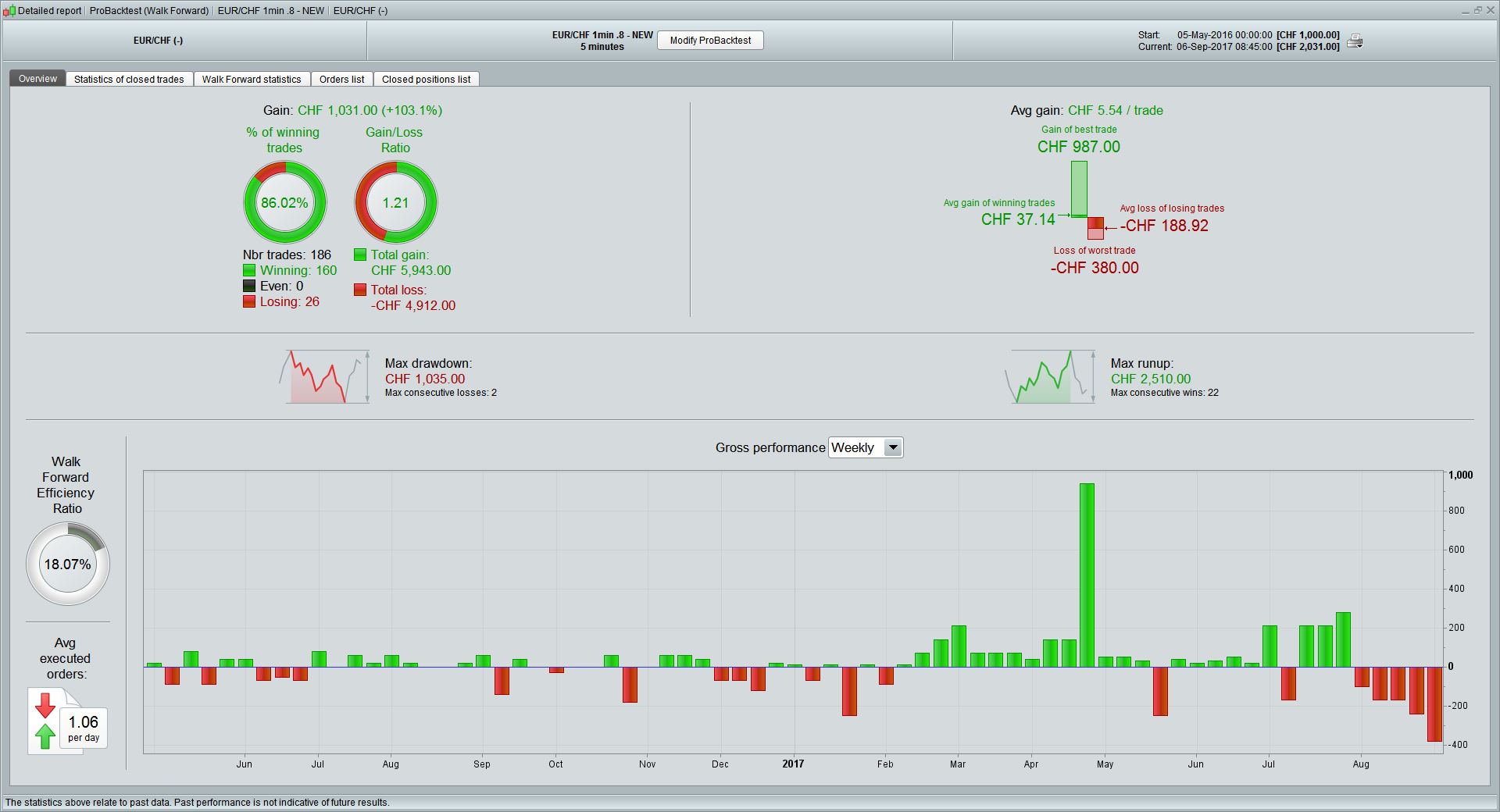The width and height of the screenshot is (1500, 812).
Task: Click the Walk Forward Efficiency 18.07% gauge
Action: (68, 564)
